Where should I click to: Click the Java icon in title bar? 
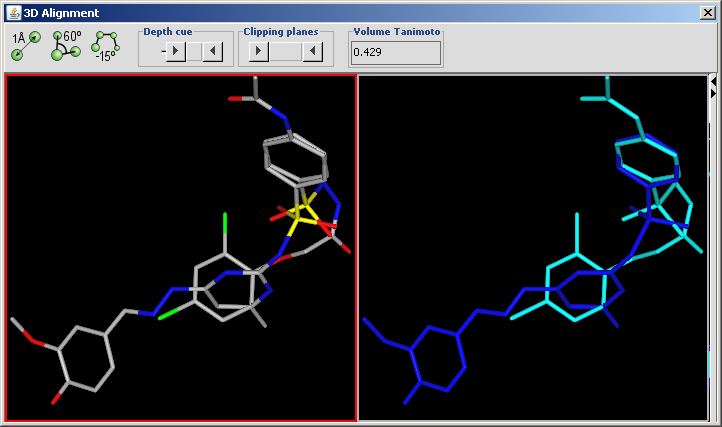click(x=13, y=12)
